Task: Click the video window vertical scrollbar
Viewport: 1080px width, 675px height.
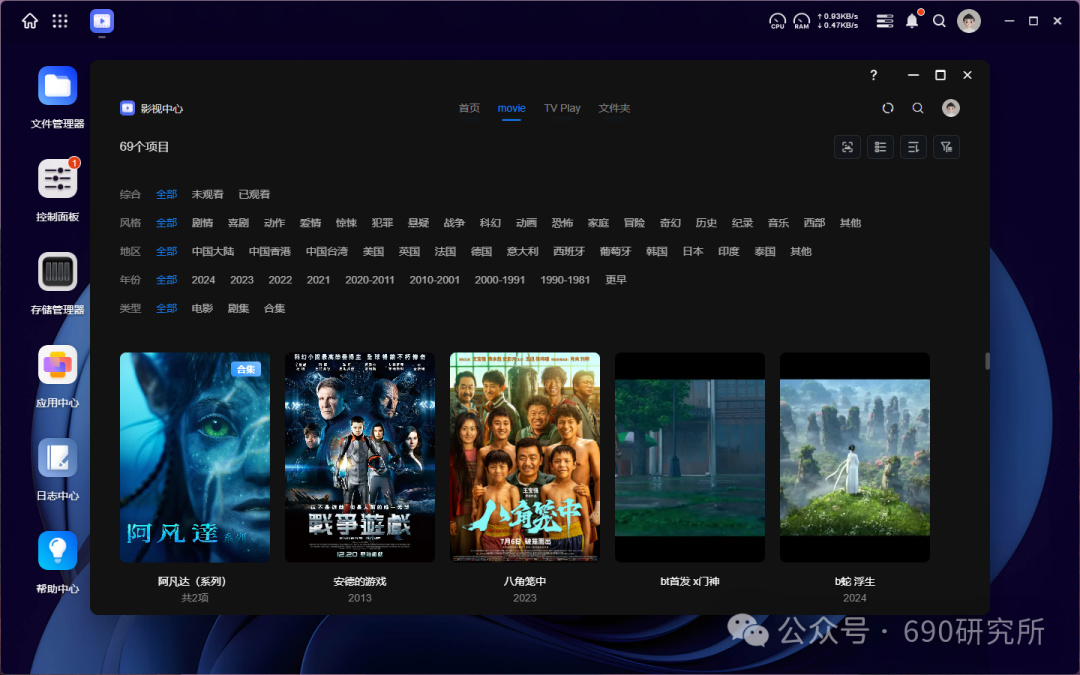Action: 987,361
